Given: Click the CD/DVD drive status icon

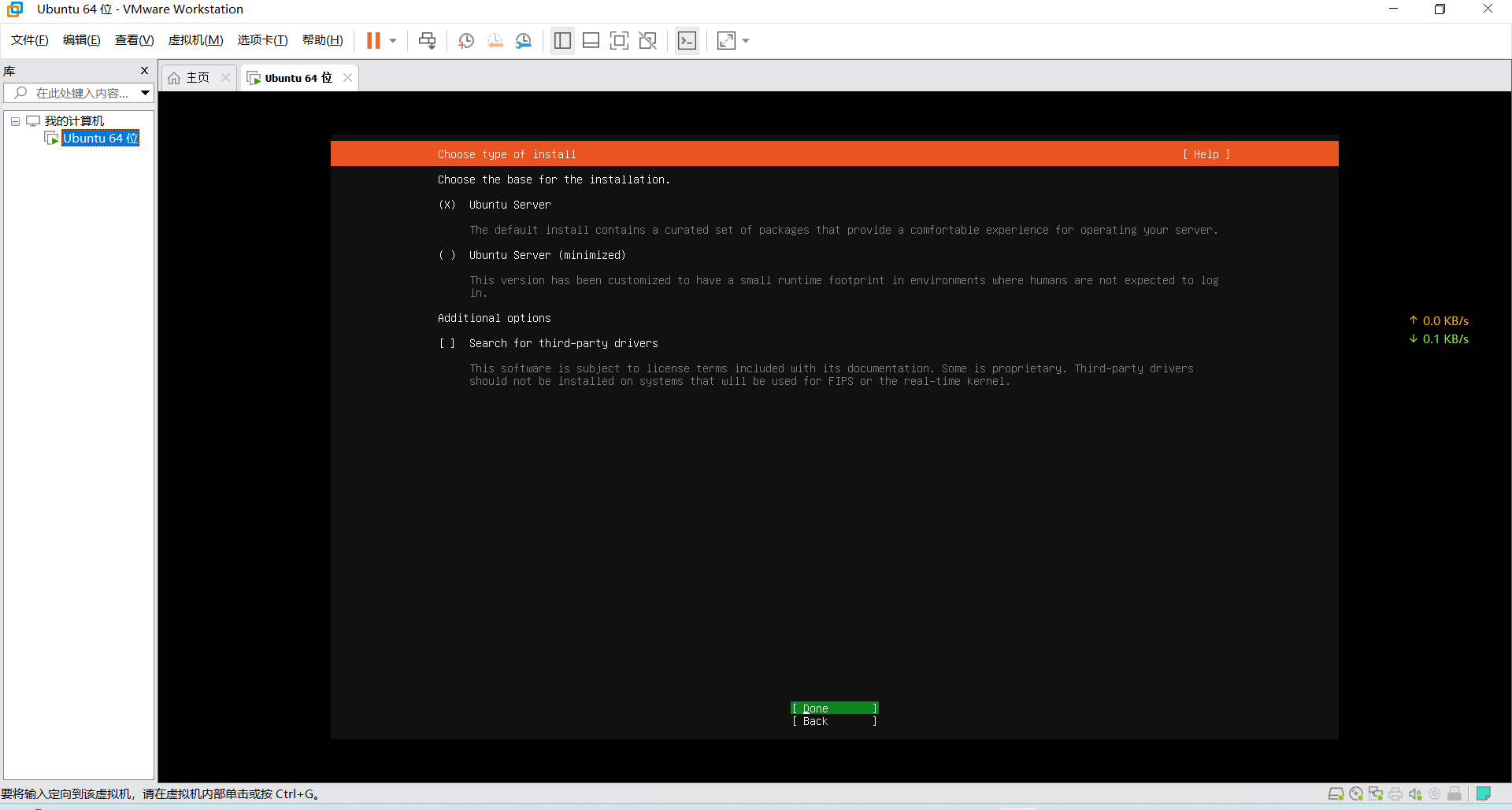Looking at the screenshot, I should click(1355, 793).
